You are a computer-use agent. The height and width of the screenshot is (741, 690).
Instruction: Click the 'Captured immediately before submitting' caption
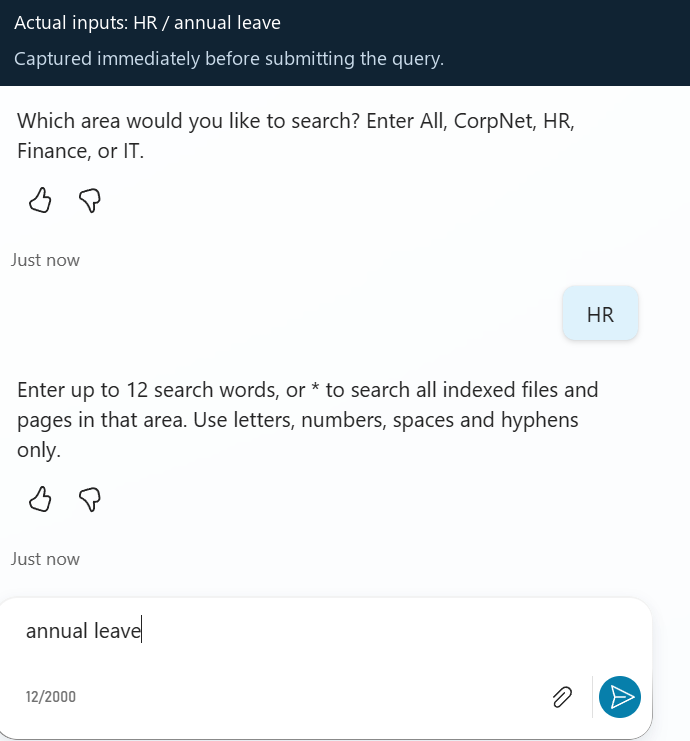click(229, 59)
